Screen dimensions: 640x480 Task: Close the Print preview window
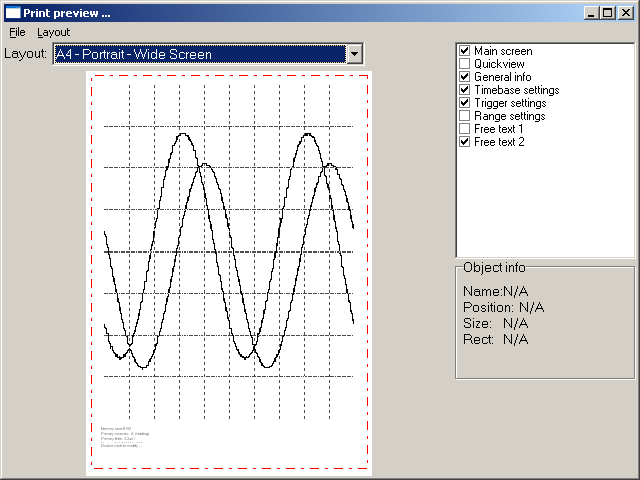click(626, 12)
